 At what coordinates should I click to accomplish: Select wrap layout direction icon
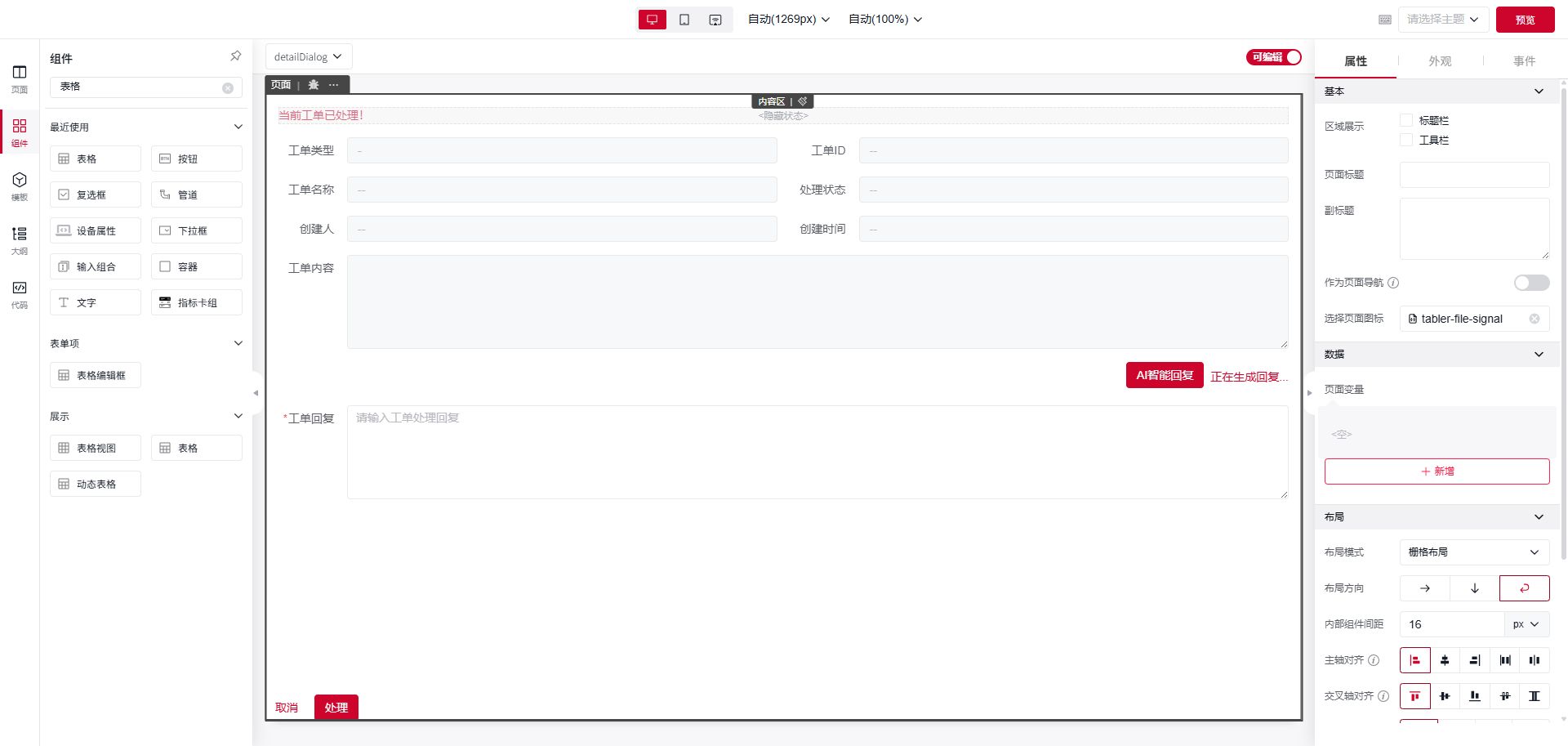click(x=1524, y=588)
